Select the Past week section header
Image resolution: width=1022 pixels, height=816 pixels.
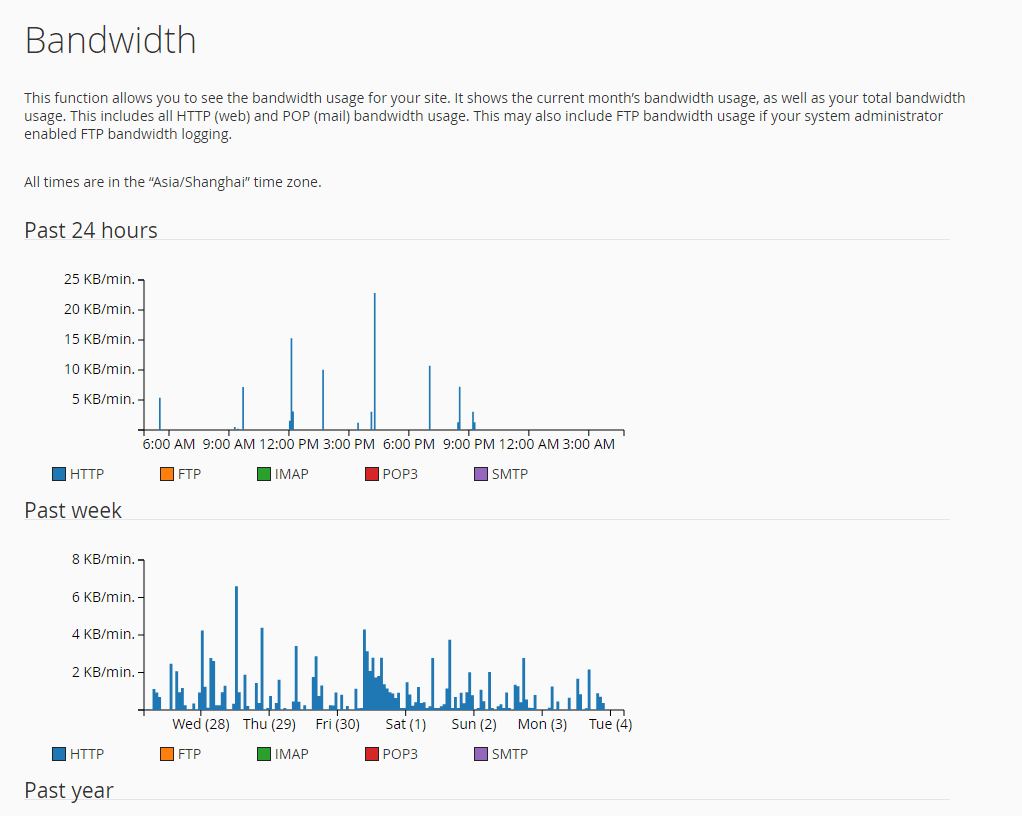tap(73, 510)
